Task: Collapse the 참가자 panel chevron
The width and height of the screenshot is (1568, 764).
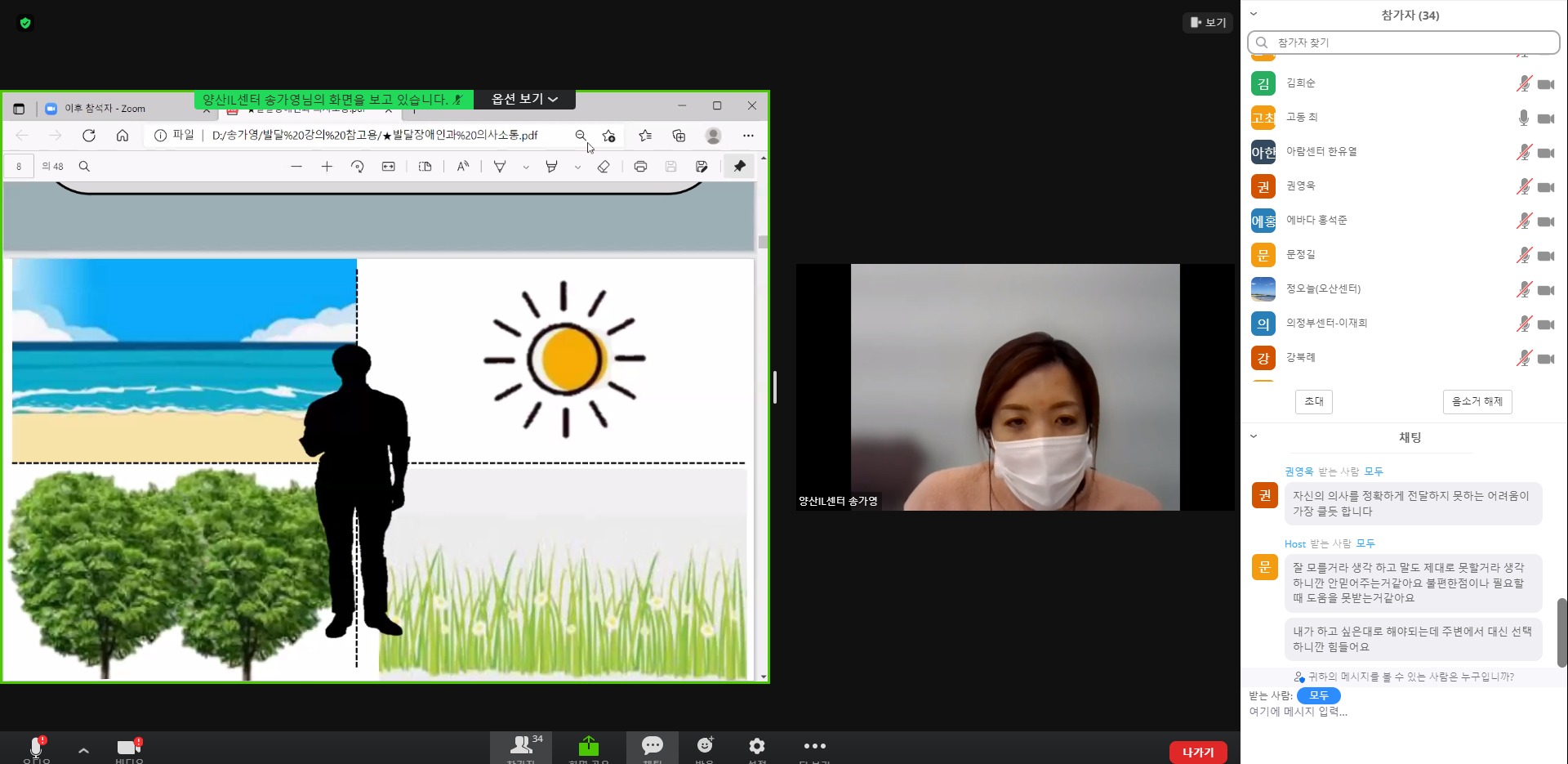Action: click(1254, 14)
